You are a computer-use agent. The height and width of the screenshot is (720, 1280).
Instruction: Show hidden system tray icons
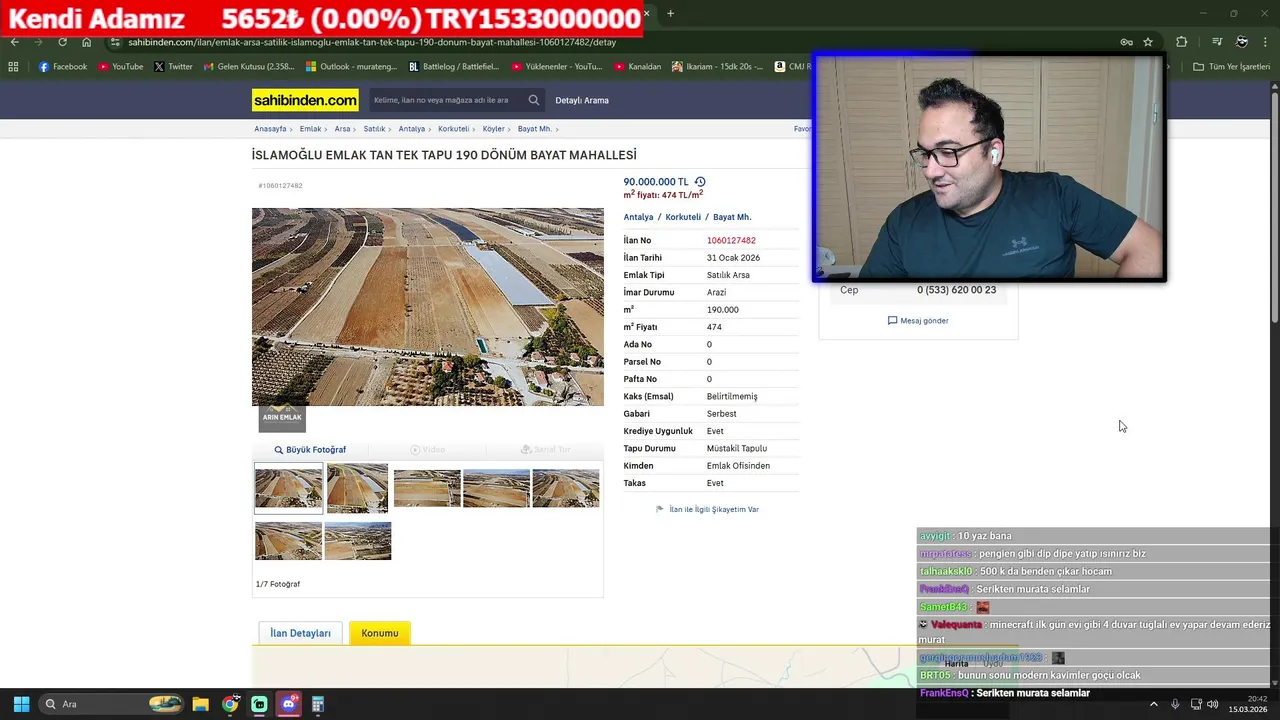coord(1153,704)
